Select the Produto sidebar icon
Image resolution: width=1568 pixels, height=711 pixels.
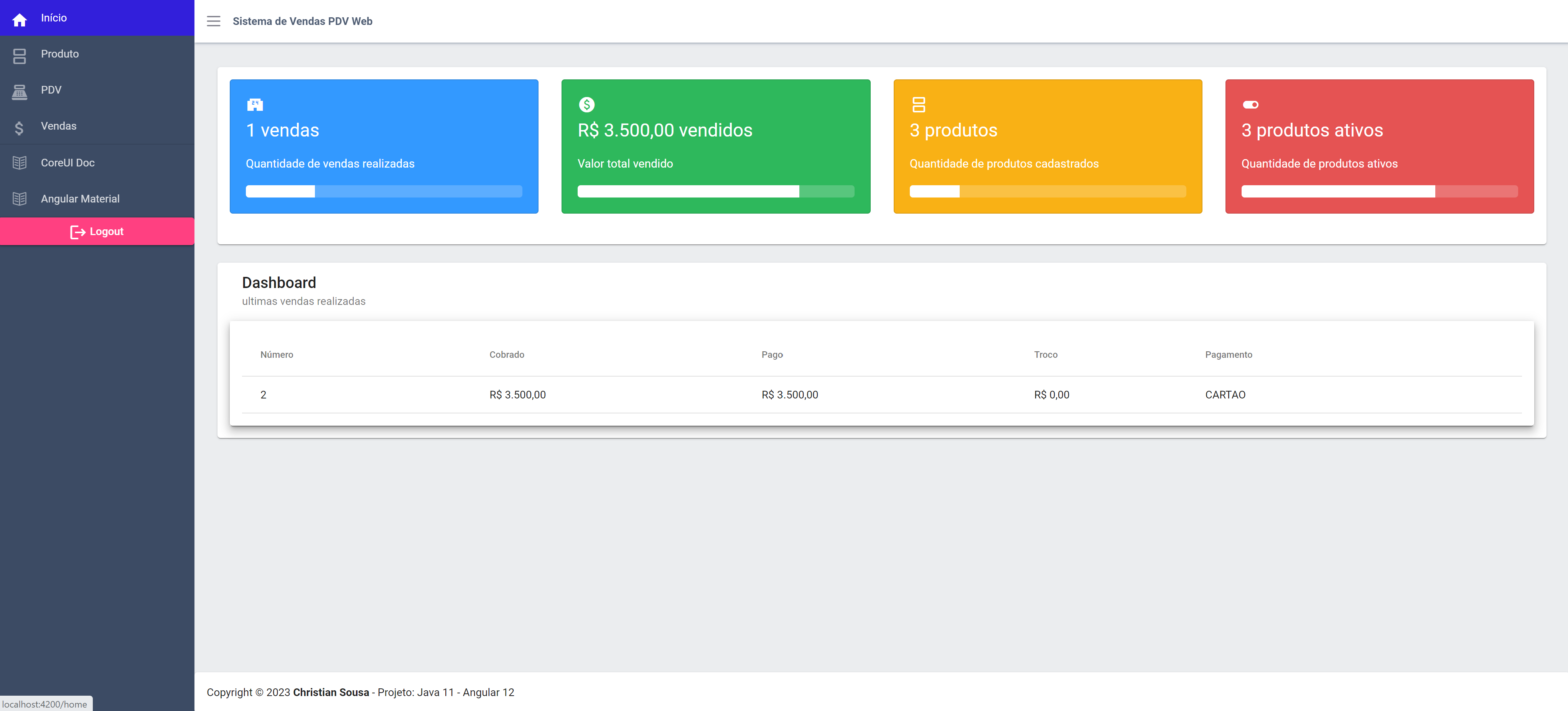click(20, 55)
